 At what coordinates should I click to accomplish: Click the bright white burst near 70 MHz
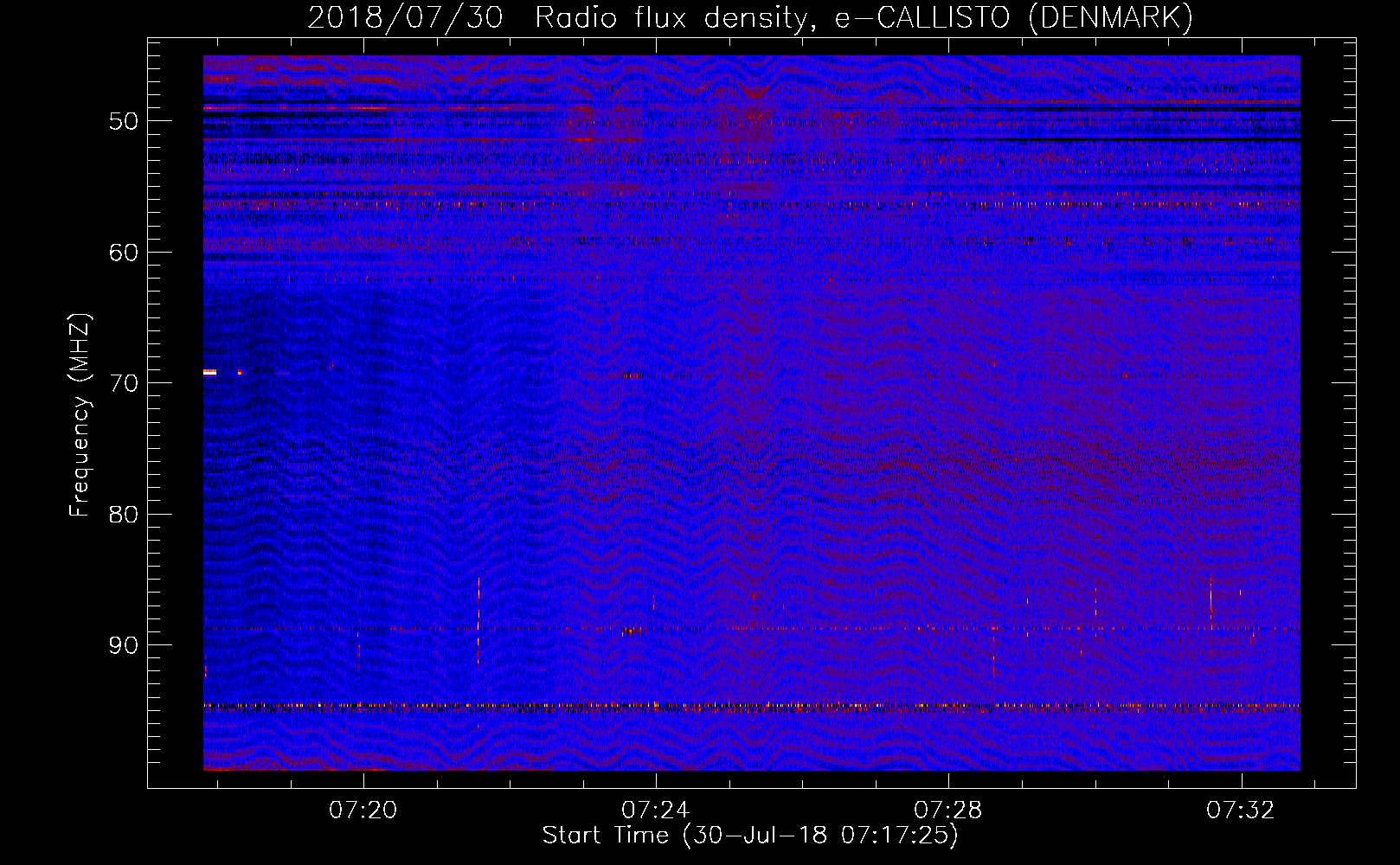[210, 372]
